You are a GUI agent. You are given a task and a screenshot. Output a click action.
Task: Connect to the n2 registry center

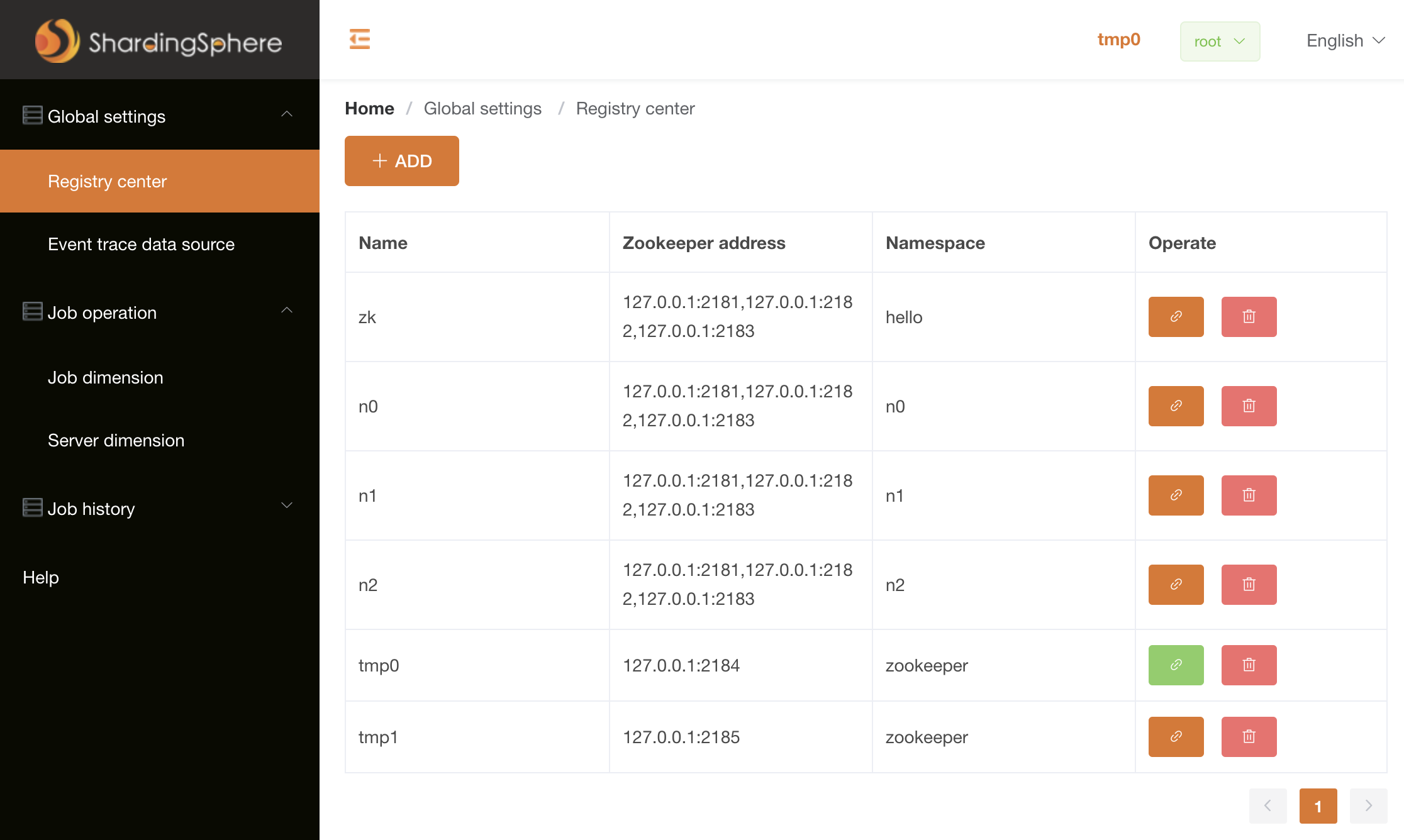tap(1176, 585)
